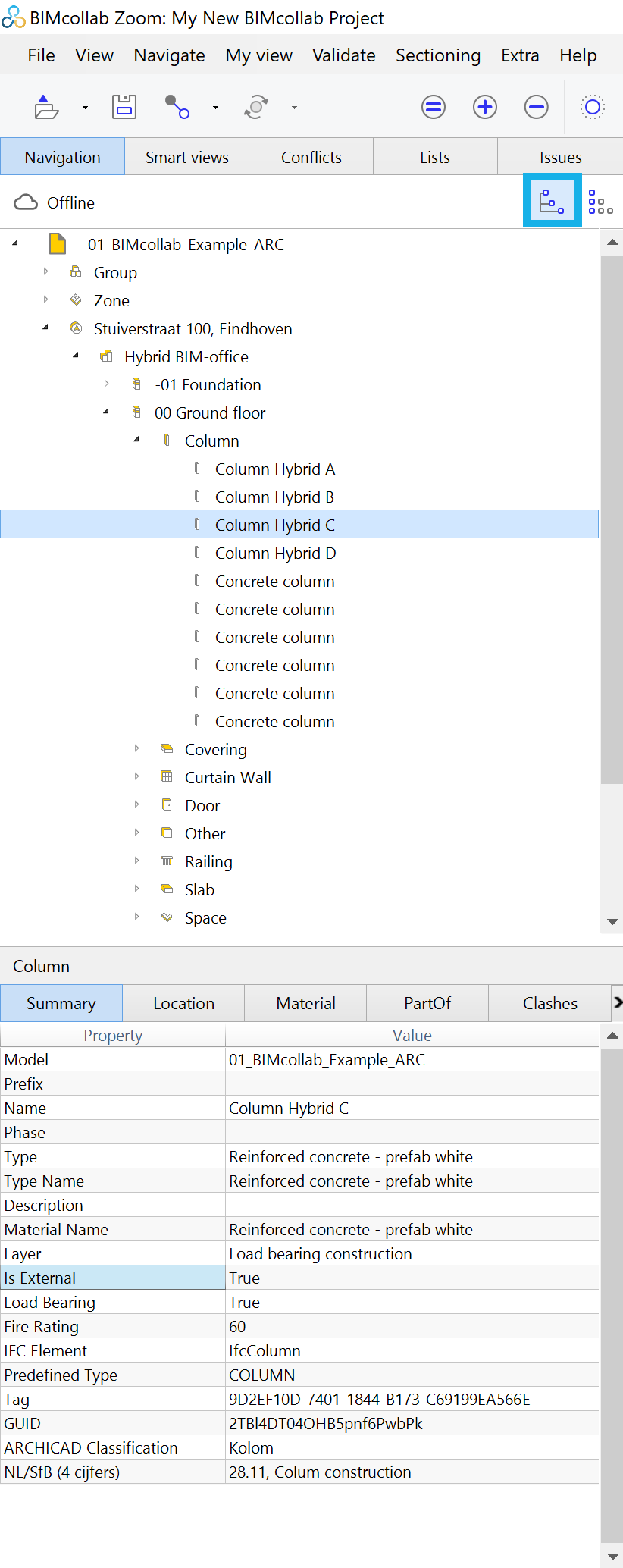Select Column Hybrid D in the tree
Image resolution: width=623 pixels, height=1568 pixels.
pos(276,553)
